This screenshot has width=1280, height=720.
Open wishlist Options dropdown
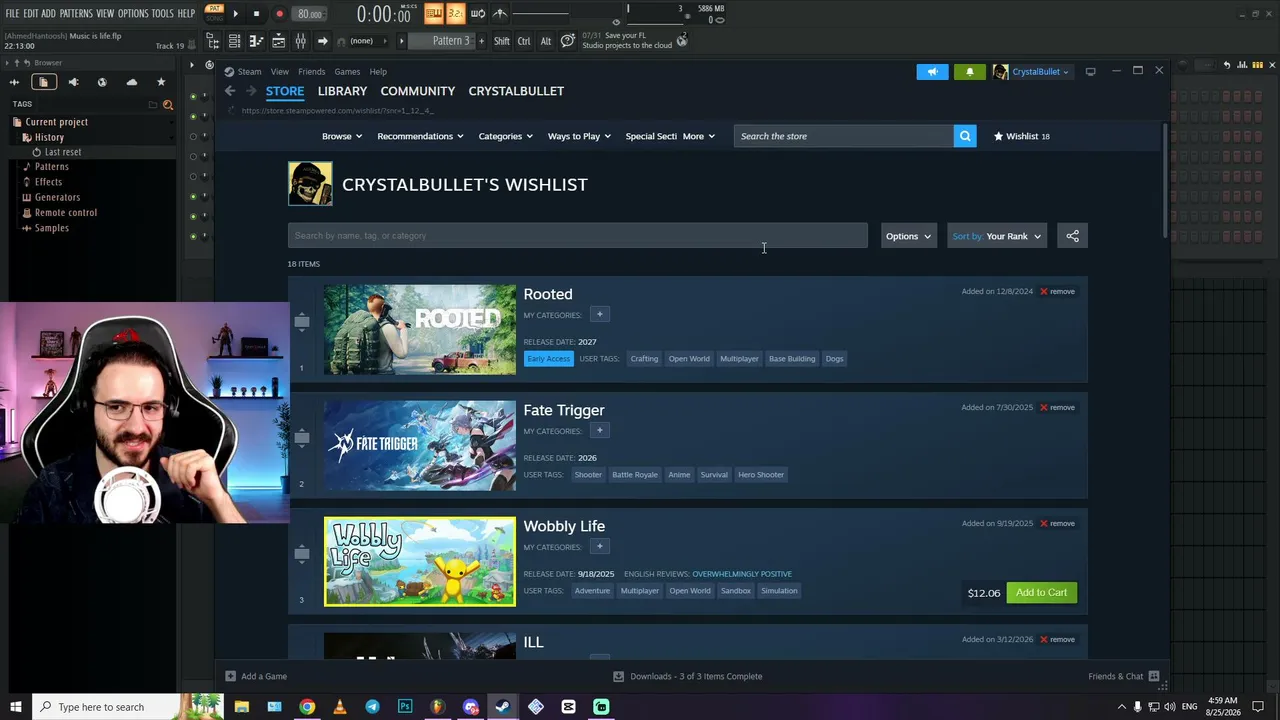coord(908,236)
